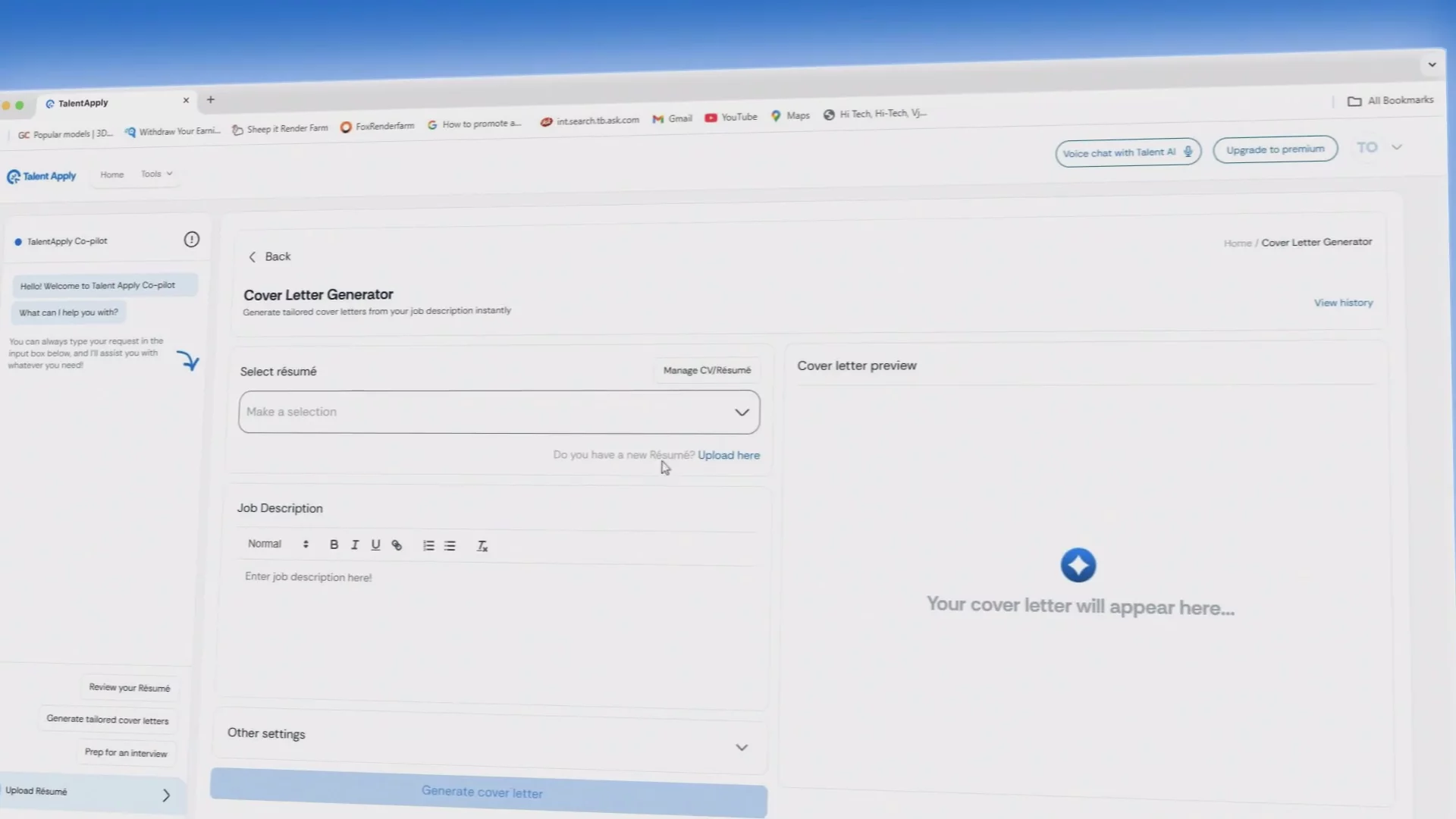Click the Co-pilot info circle icon
This screenshot has width=1456, height=819.
[x=191, y=240]
